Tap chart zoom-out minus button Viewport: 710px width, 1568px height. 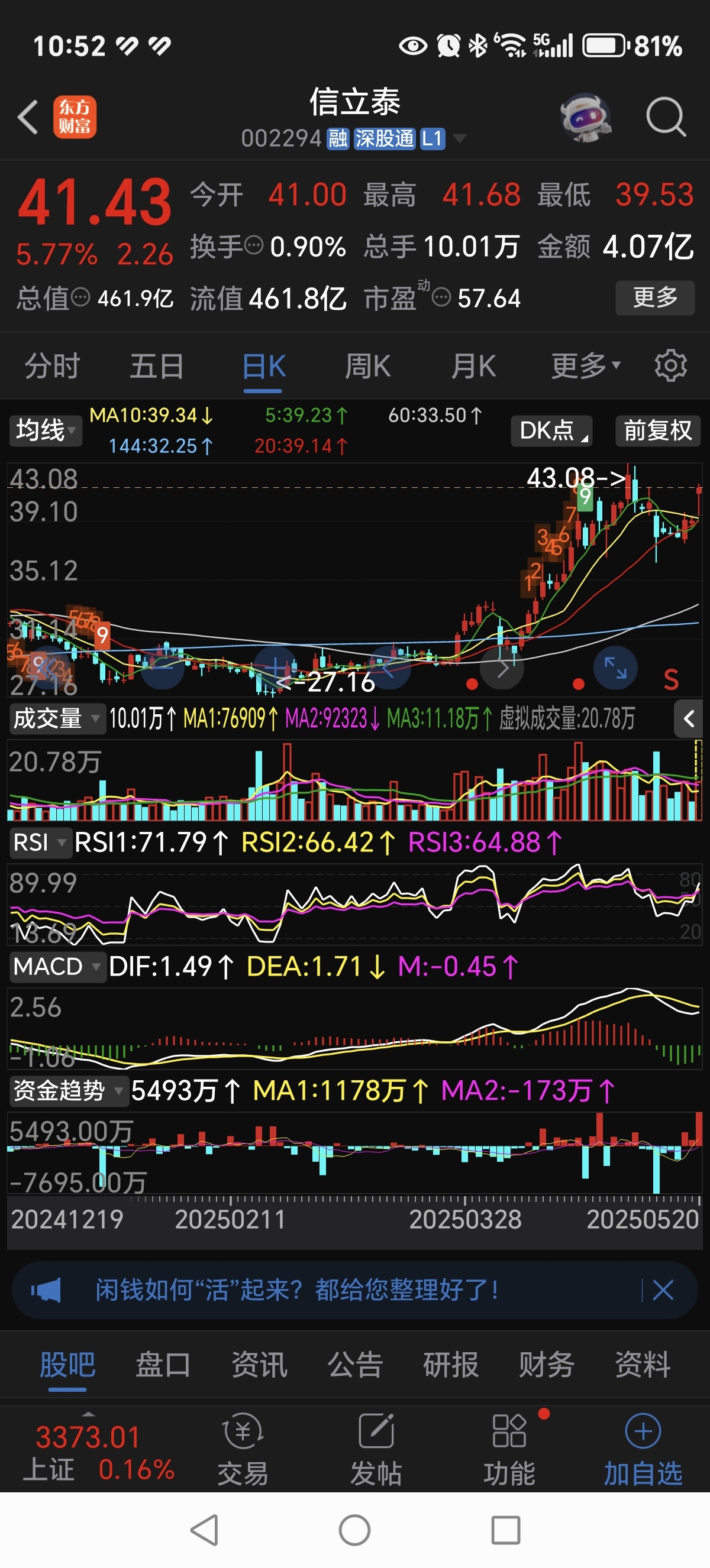[163, 668]
